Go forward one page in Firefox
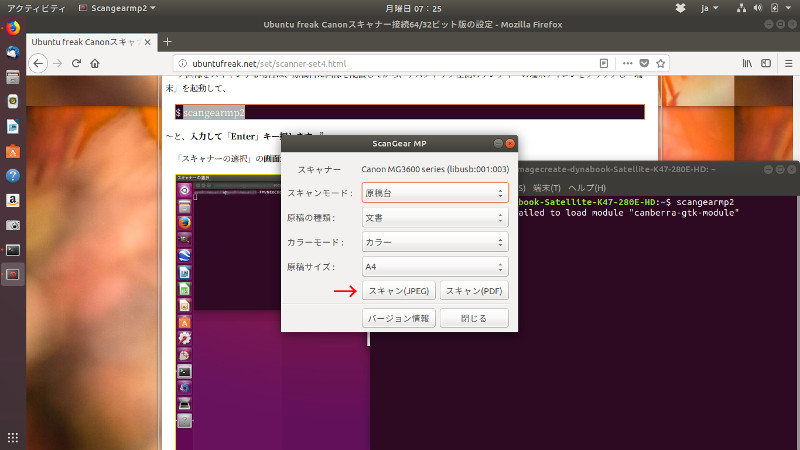Screen dimensions: 800x450 coord(58,63)
